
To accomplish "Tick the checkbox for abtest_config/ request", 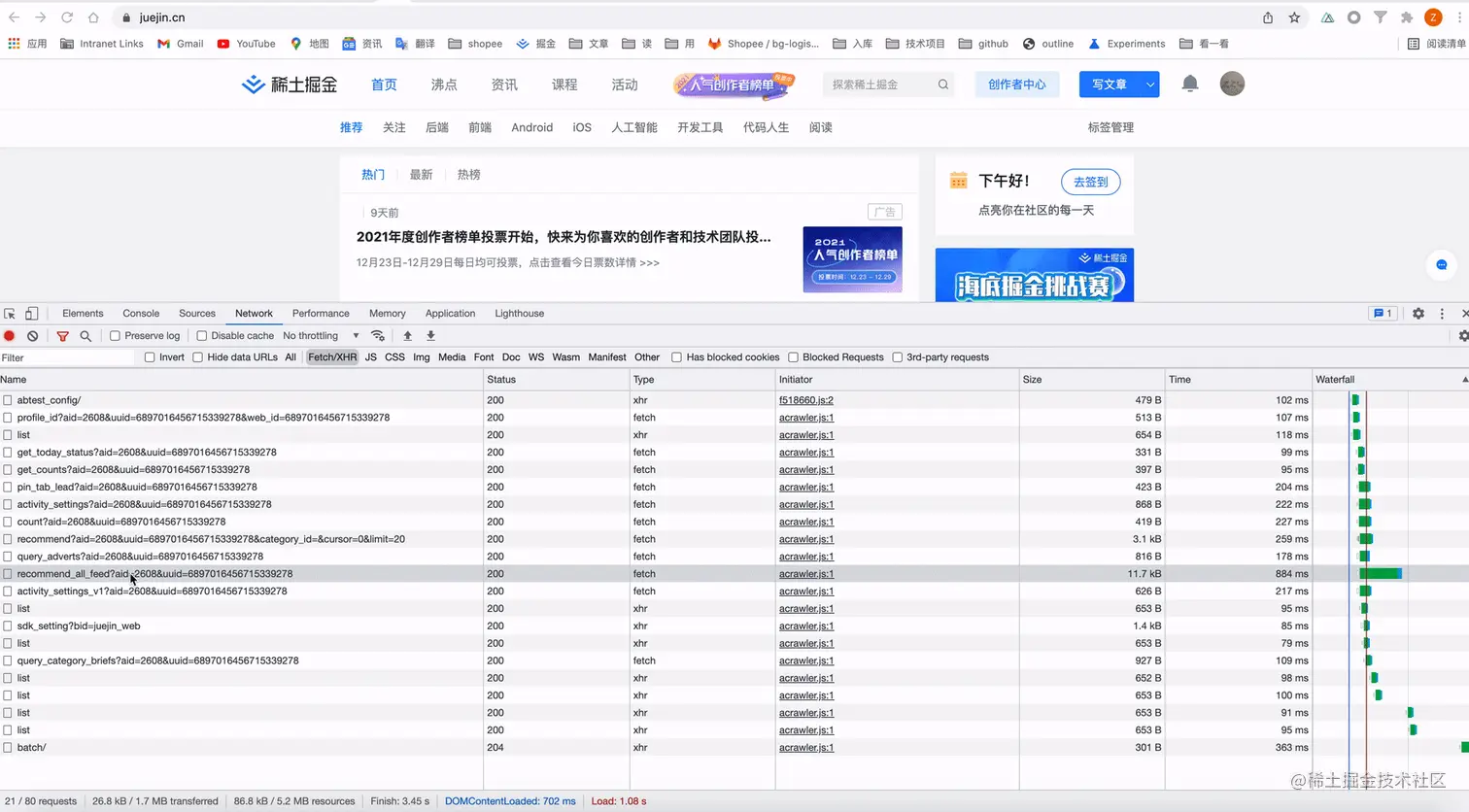I will tap(8, 400).
